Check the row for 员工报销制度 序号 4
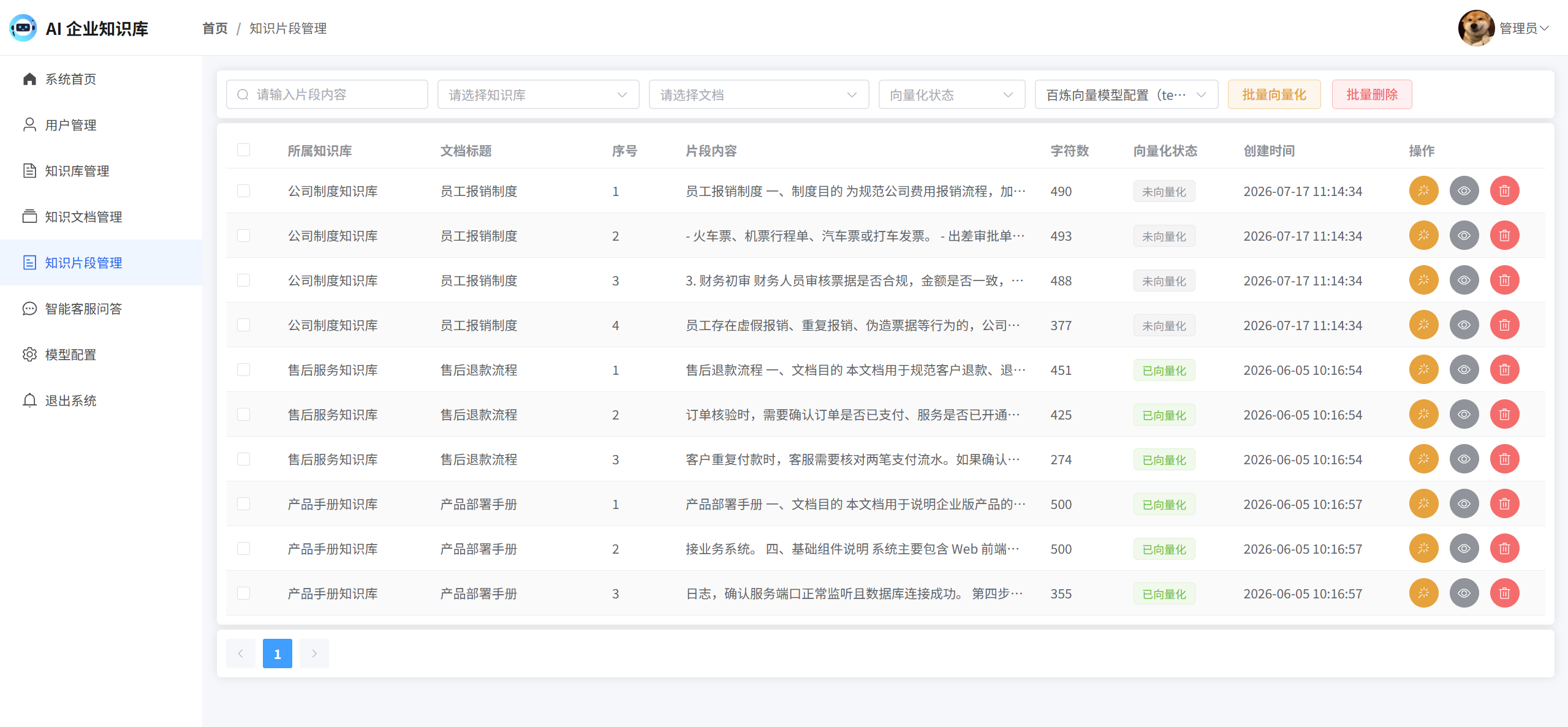The height and width of the screenshot is (727, 1568). click(243, 325)
